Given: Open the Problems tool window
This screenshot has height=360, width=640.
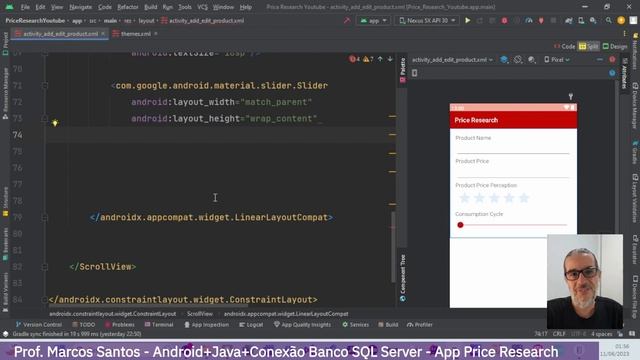Looking at the screenshot, I should point(120,325).
